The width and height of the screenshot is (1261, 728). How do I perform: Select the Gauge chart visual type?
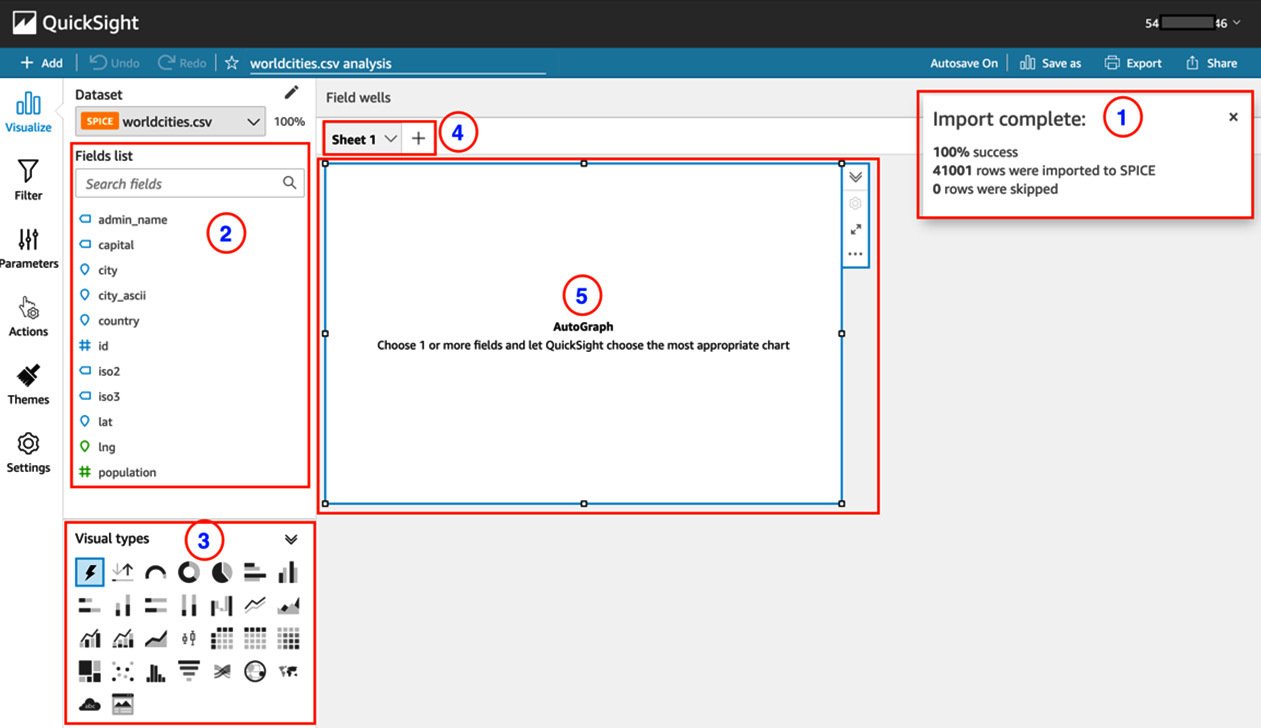tap(156, 572)
